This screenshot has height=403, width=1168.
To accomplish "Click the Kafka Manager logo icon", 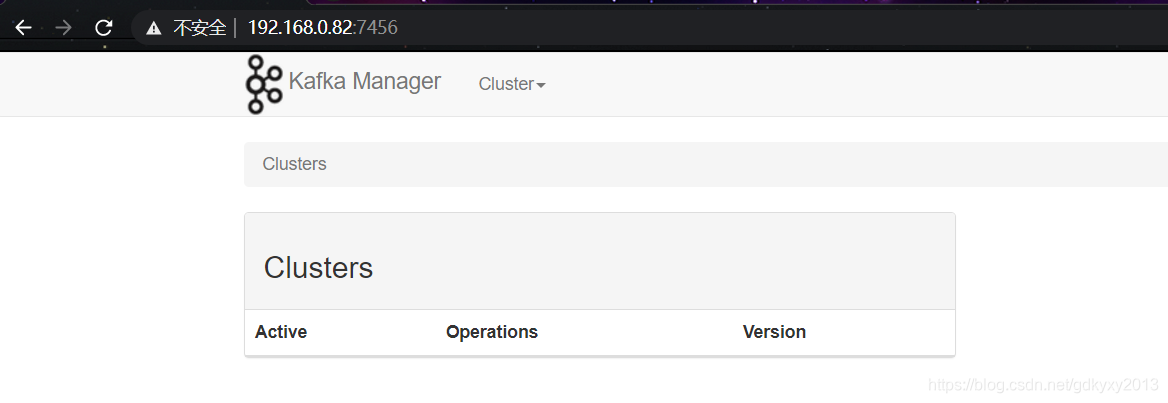I will tap(264, 84).
